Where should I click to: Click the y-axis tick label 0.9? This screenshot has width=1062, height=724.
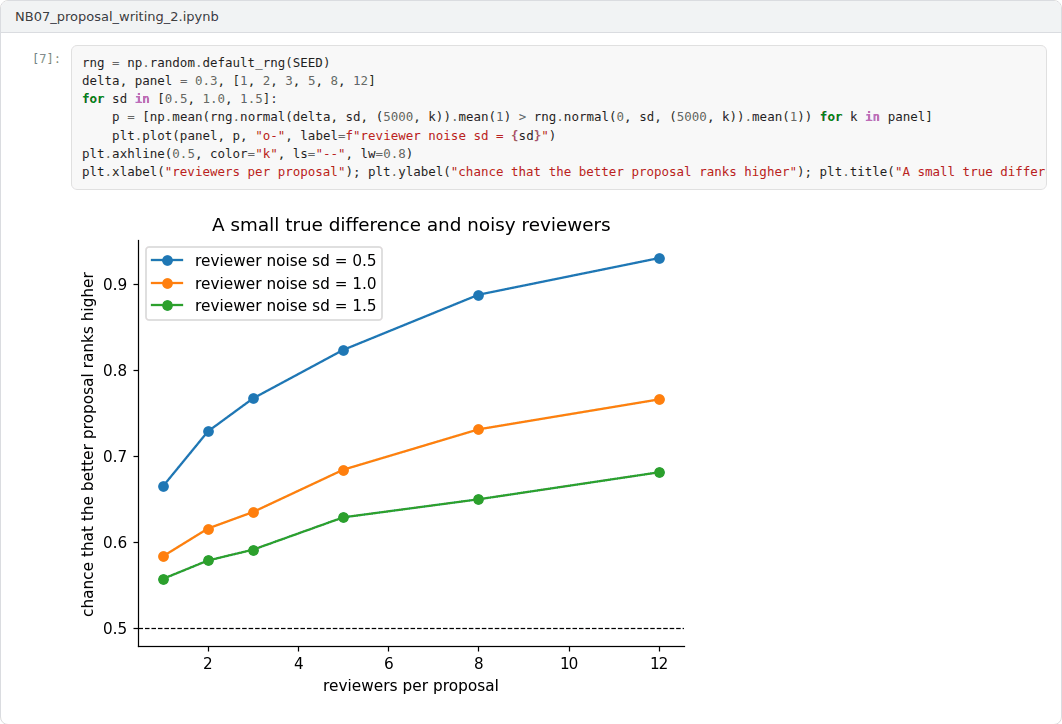pyautogui.click(x=115, y=284)
